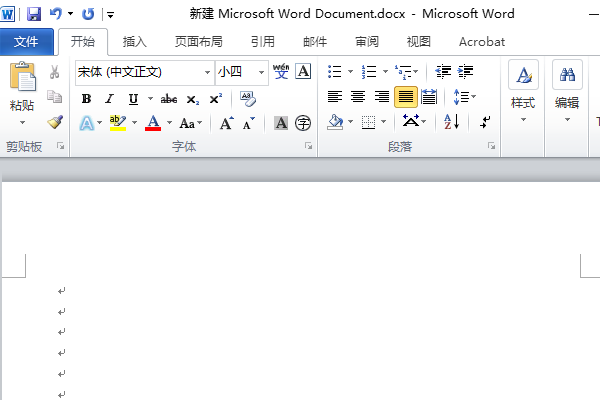Grow font size with large A
The image size is (600, 400).
tap(227, 123)
